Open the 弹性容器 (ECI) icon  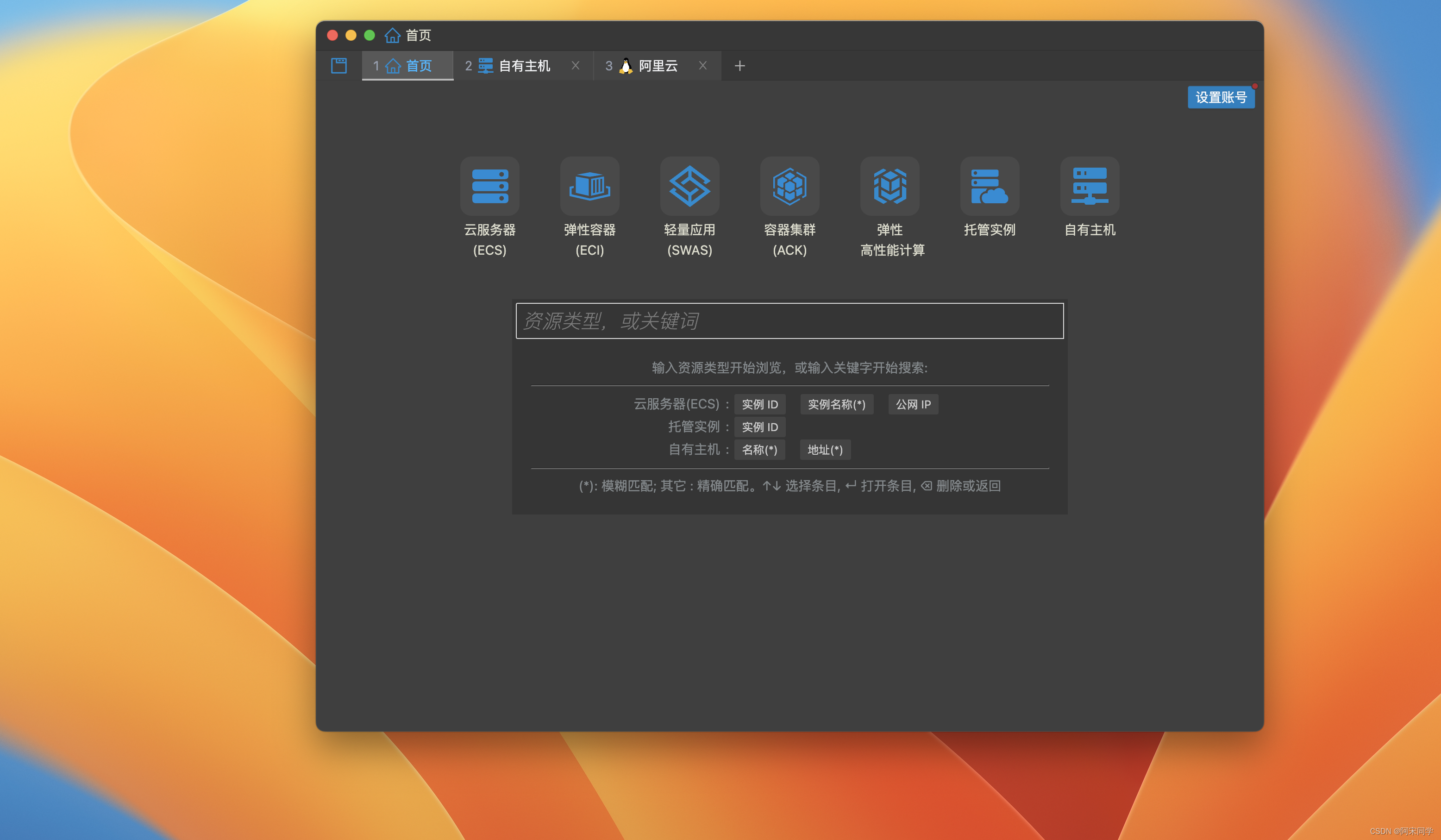coord(589,186)
